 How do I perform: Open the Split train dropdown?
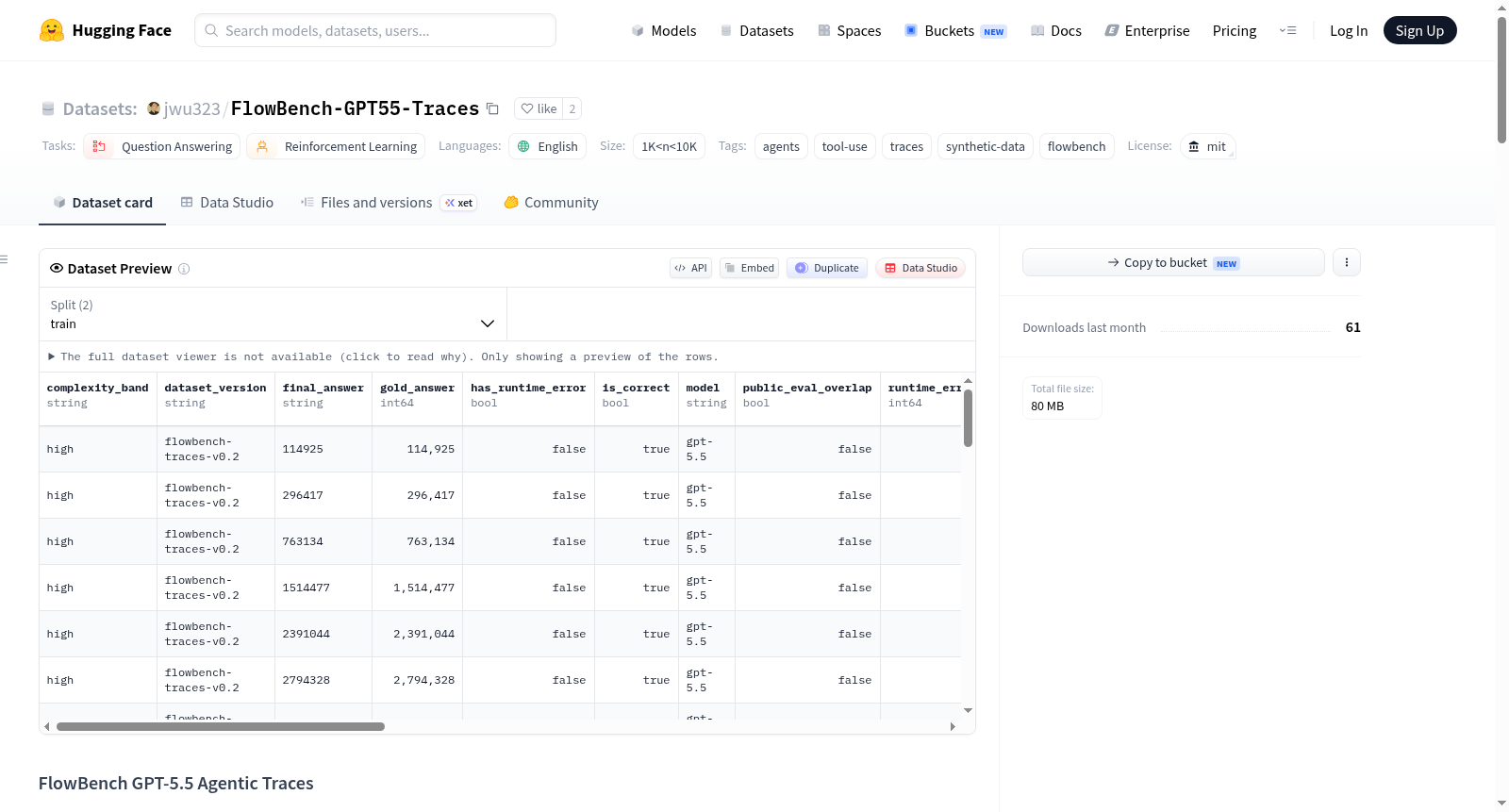tap(273, 314)
